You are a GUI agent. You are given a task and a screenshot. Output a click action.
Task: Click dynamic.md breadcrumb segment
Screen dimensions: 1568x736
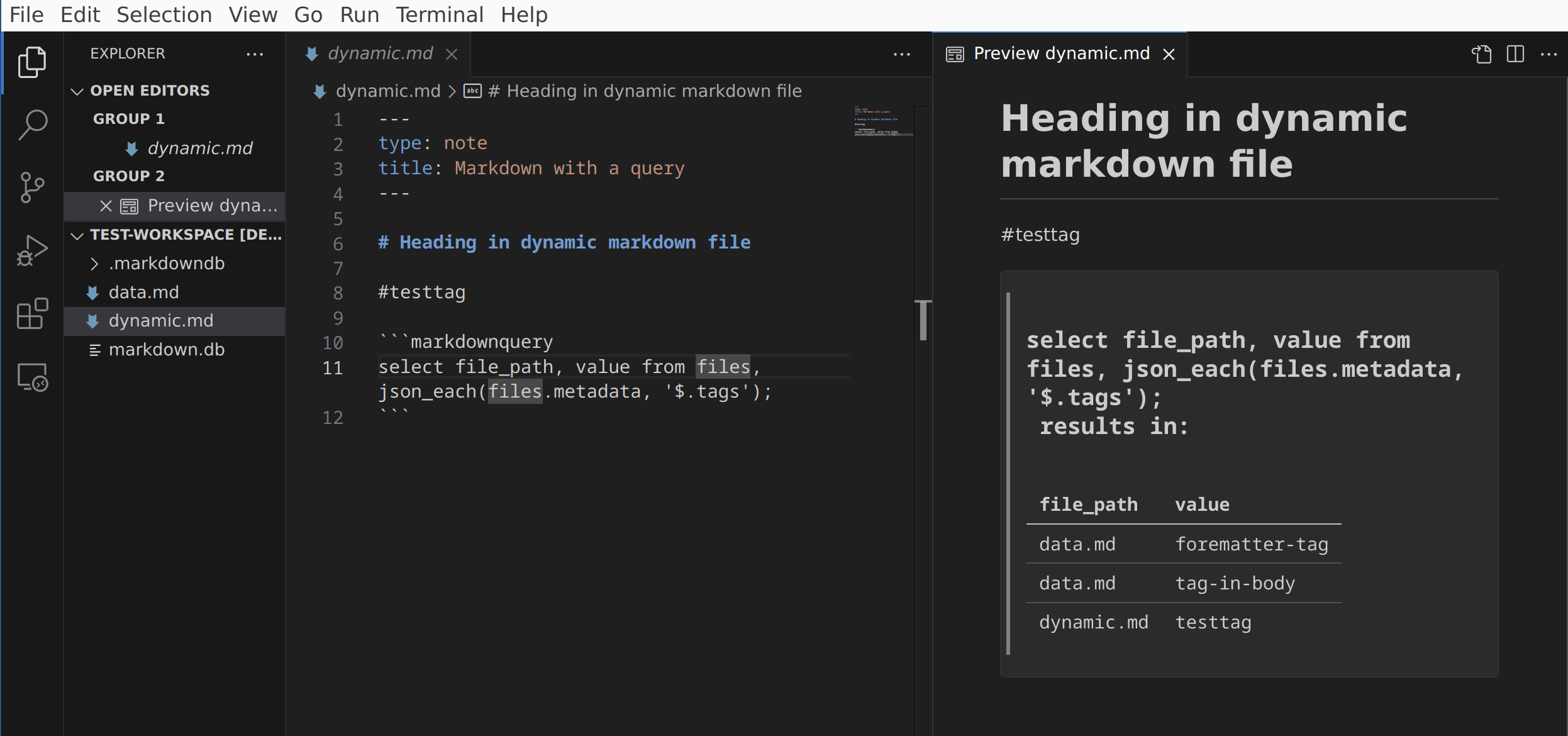point(388,91)
